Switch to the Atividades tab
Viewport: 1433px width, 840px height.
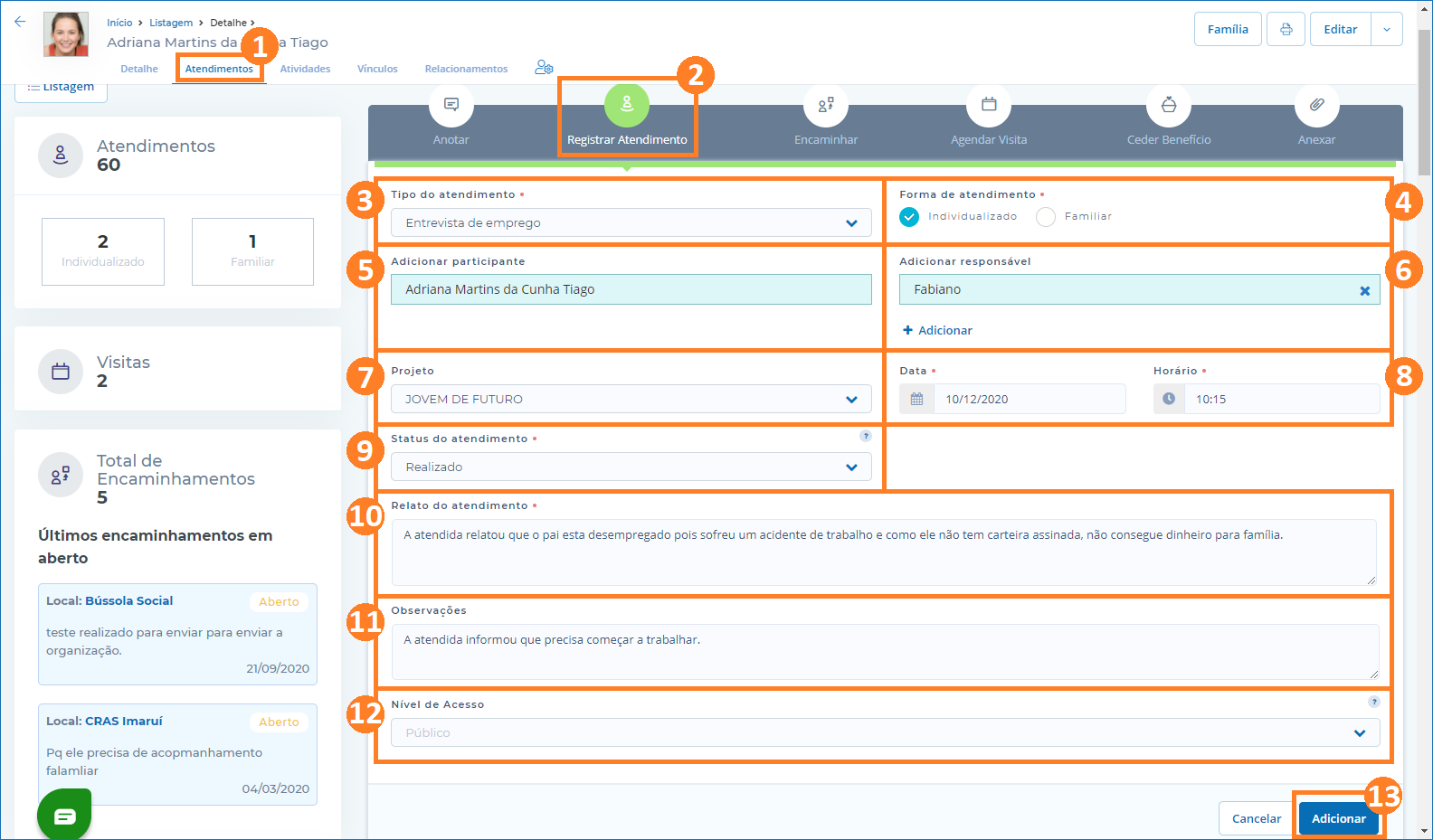pyautogui.click(x=305, y=69)
